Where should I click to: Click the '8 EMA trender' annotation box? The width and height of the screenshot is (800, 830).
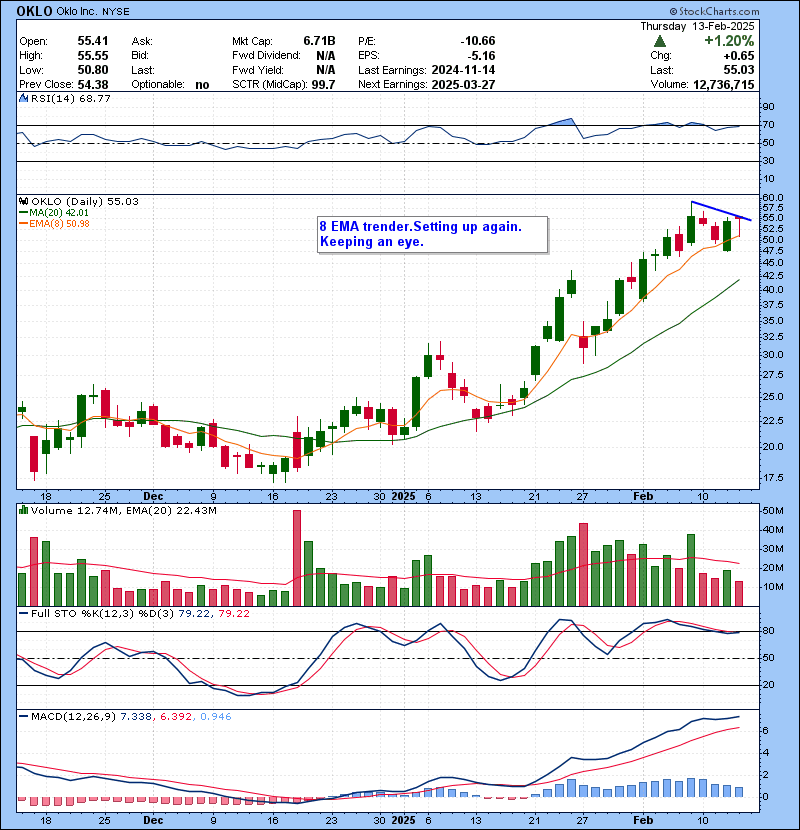(x=432, y=234)
